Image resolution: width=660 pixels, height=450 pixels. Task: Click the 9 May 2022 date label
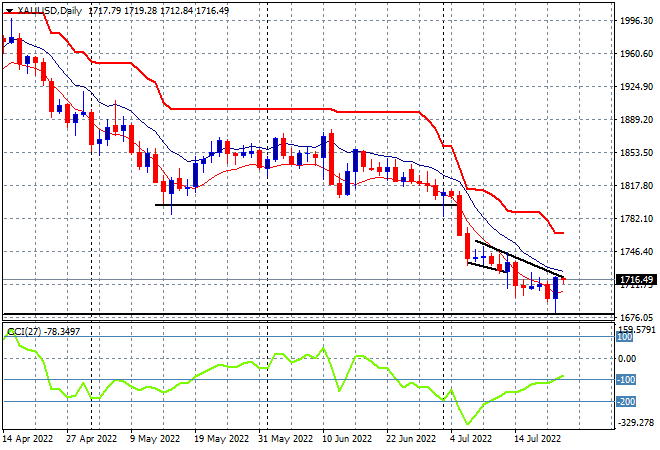(155, 438)
